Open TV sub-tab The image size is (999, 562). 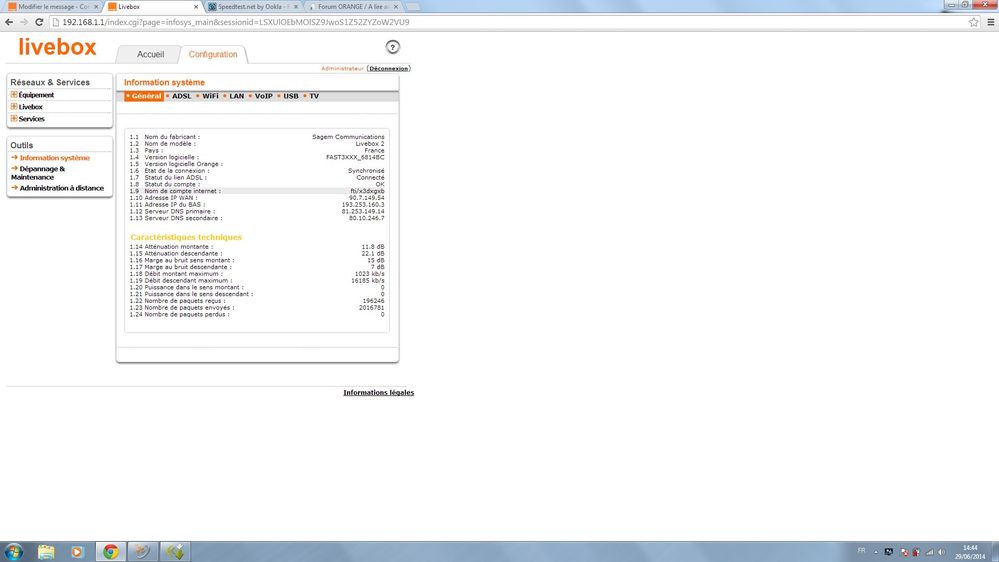coord(314,96)
